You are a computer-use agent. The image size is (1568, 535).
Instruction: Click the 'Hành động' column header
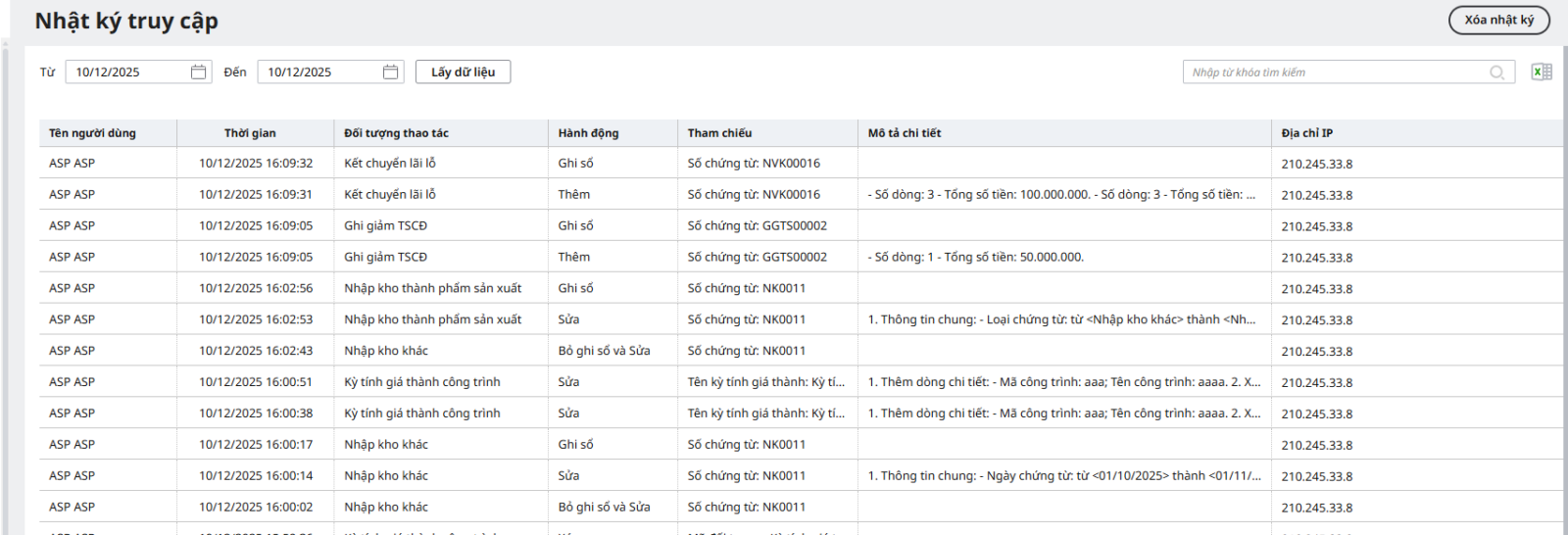[x=588, y=133]
